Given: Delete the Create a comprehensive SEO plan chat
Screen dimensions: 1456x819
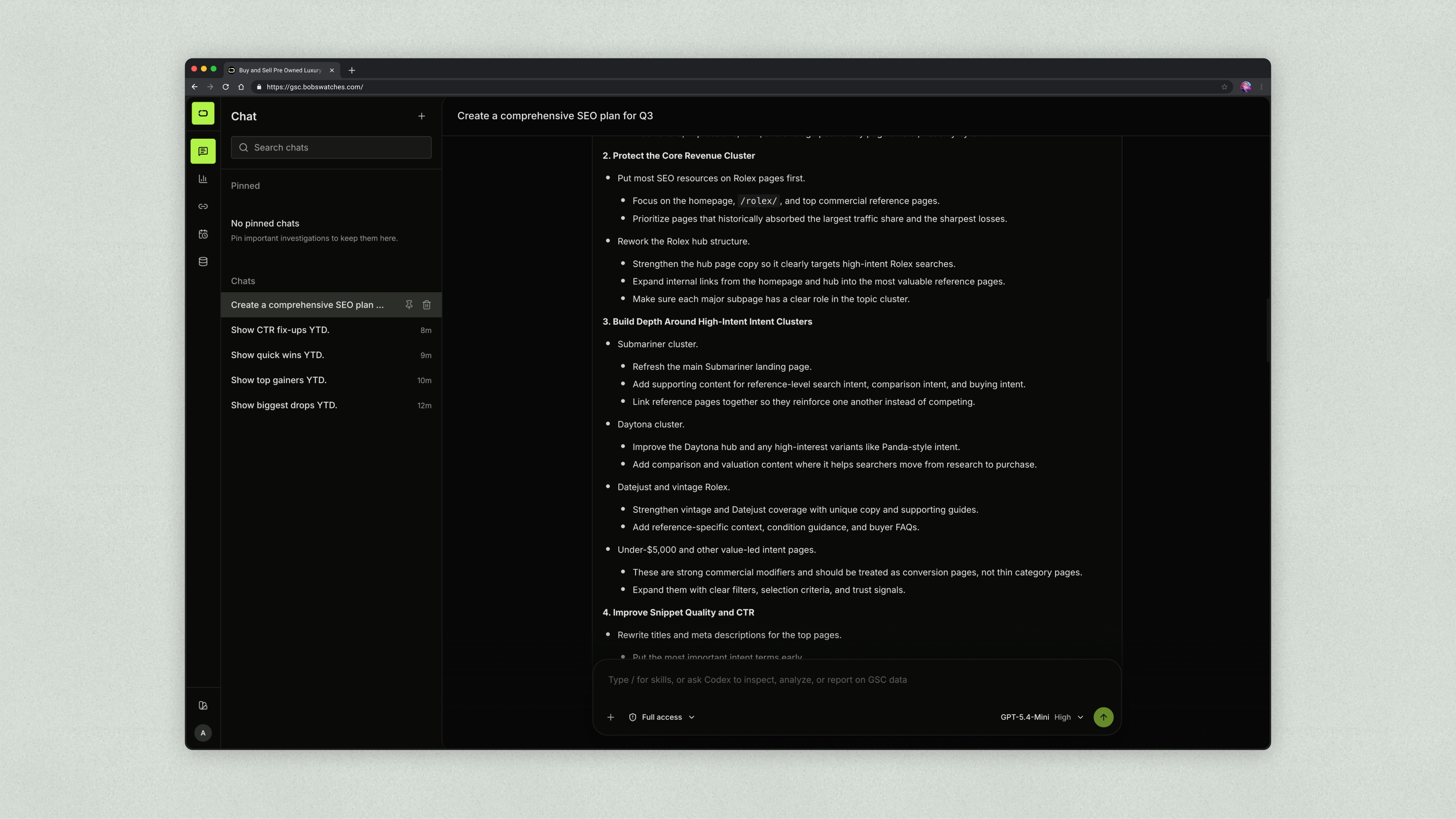Looking at the screenshot, I should coord(427,305).
